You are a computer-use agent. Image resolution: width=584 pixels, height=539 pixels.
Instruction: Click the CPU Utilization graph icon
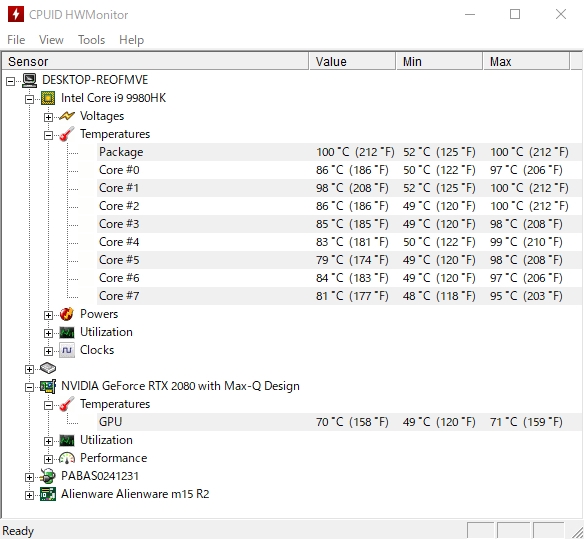pos(67,332)
